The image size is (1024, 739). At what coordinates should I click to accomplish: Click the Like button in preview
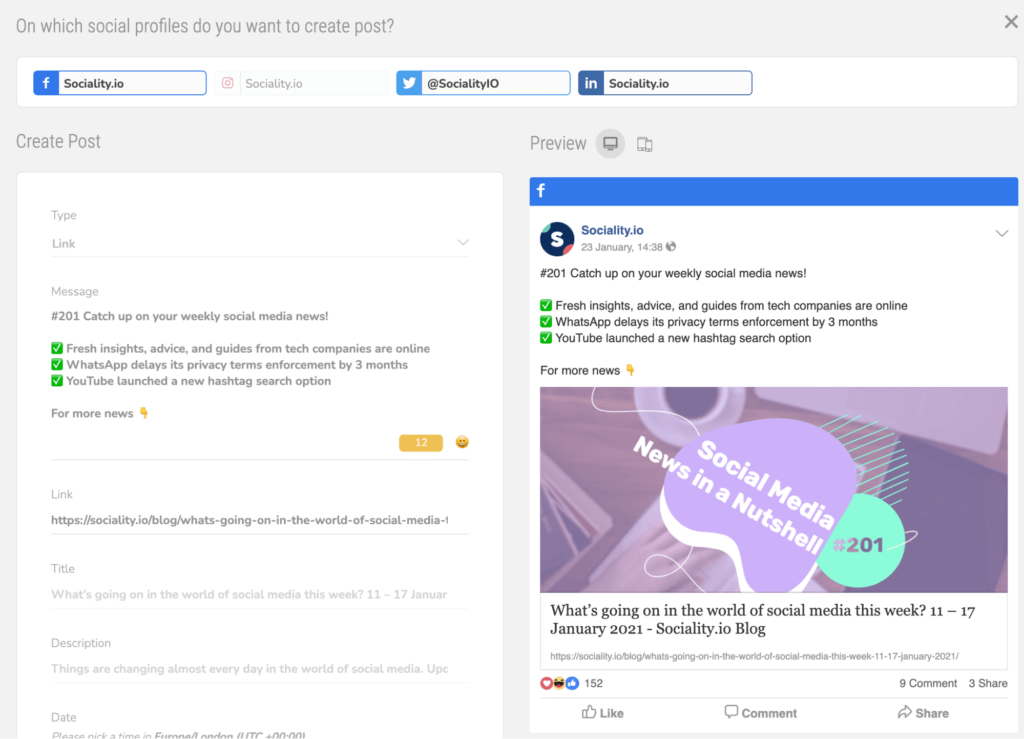(602, 713)
